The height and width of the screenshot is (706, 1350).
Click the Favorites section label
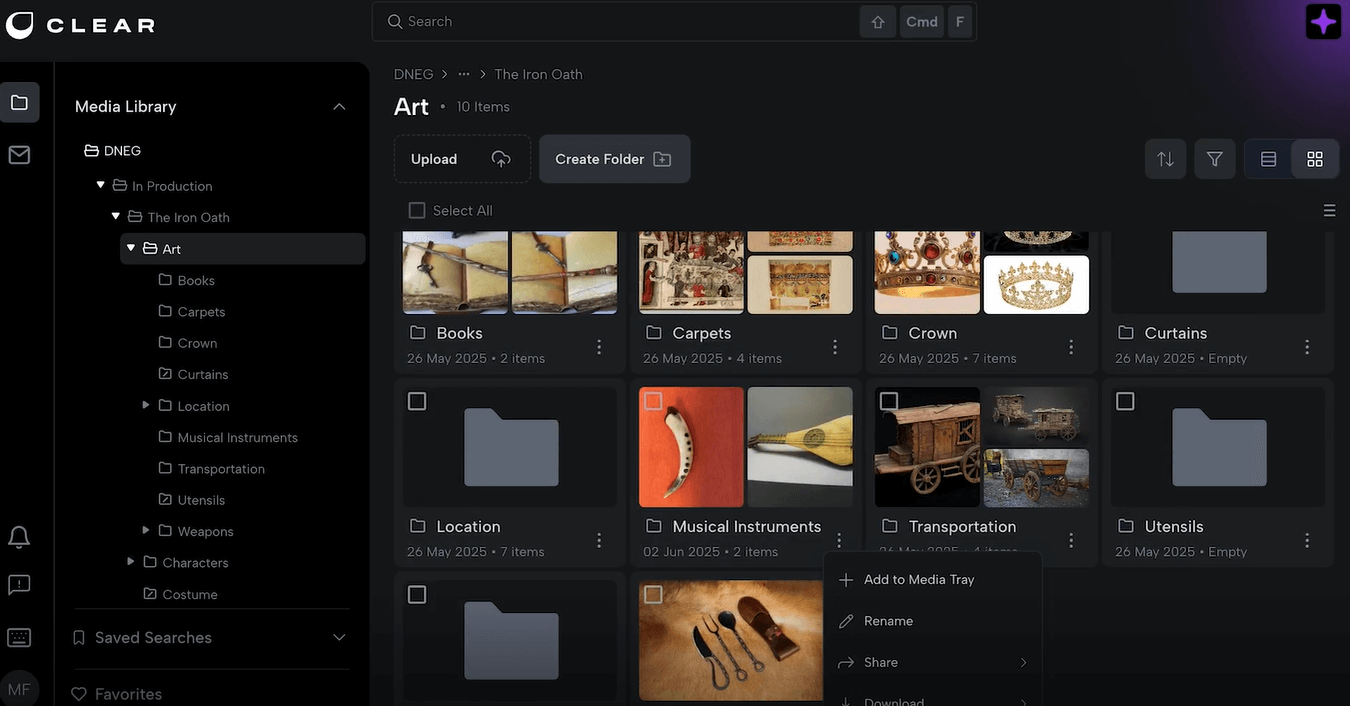point(128,694)
